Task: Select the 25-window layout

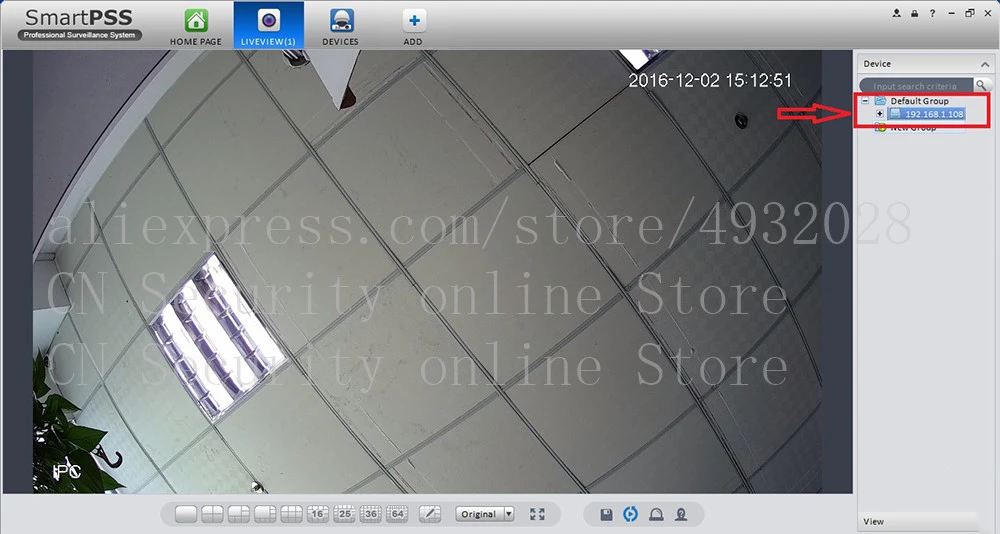Action: click(x=344, y=514)
